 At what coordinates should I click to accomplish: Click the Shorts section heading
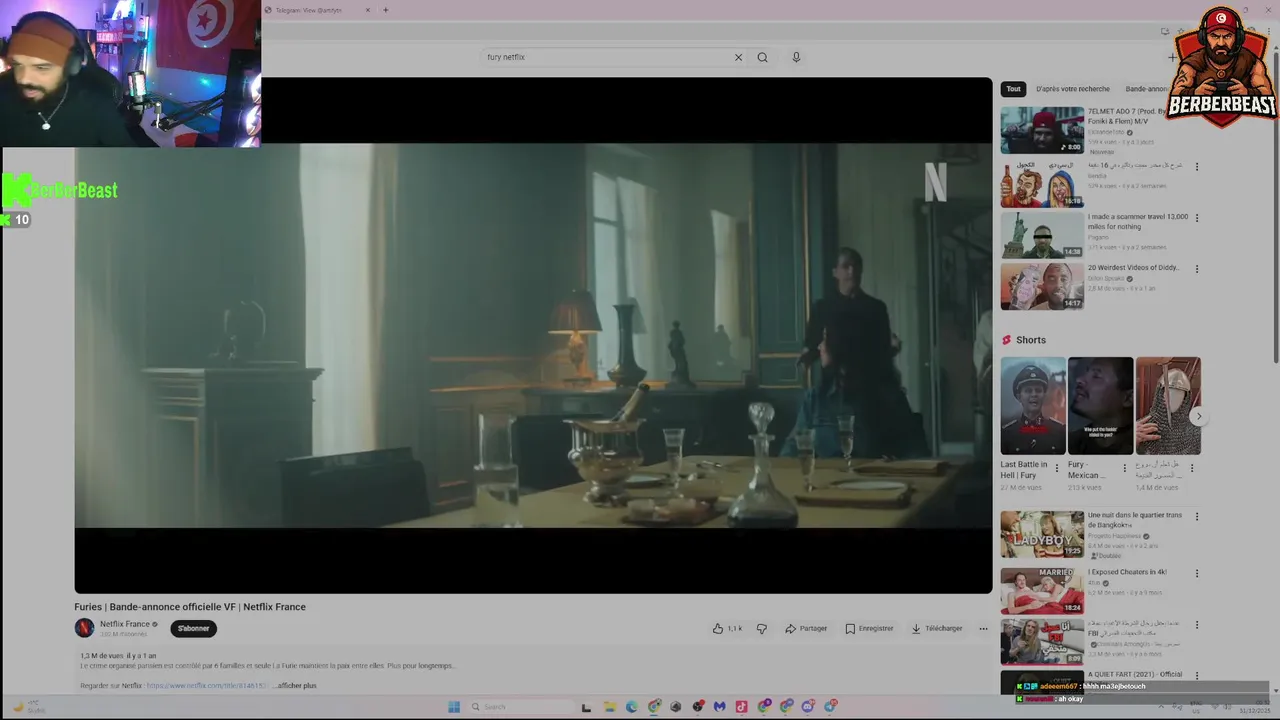(1031, 340)
